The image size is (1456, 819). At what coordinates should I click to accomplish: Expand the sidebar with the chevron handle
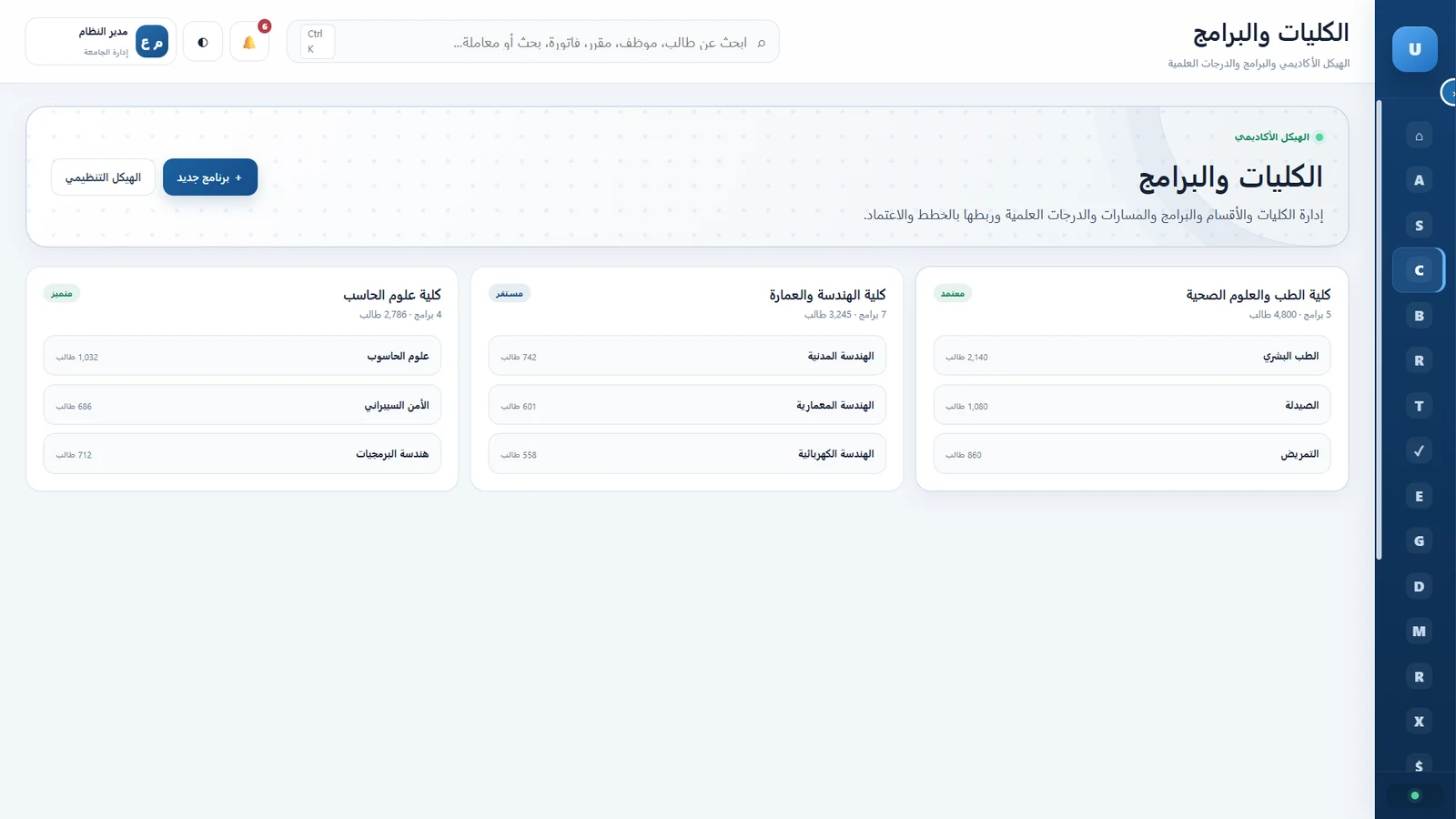coord(1450,93)
